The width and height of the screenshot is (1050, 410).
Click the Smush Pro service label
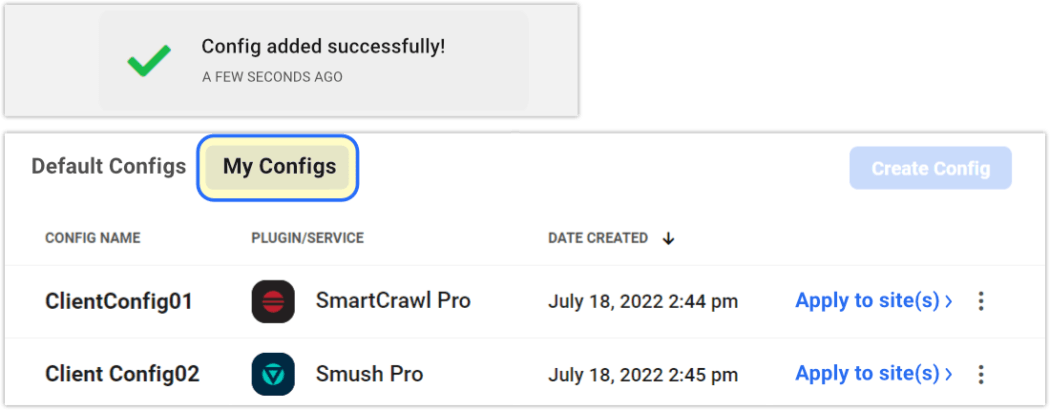369,374
